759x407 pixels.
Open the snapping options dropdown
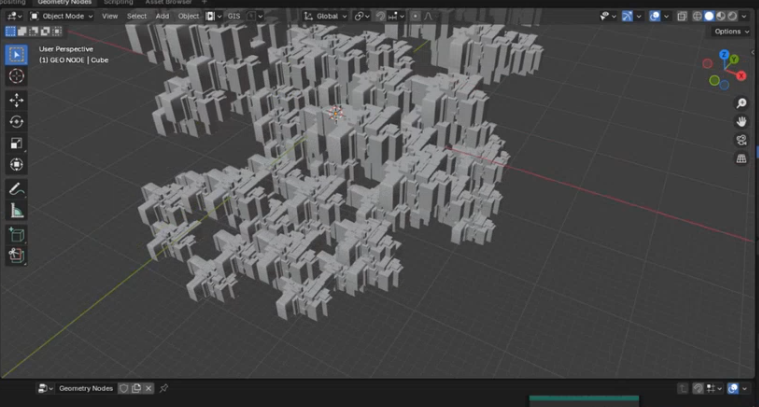397,16
